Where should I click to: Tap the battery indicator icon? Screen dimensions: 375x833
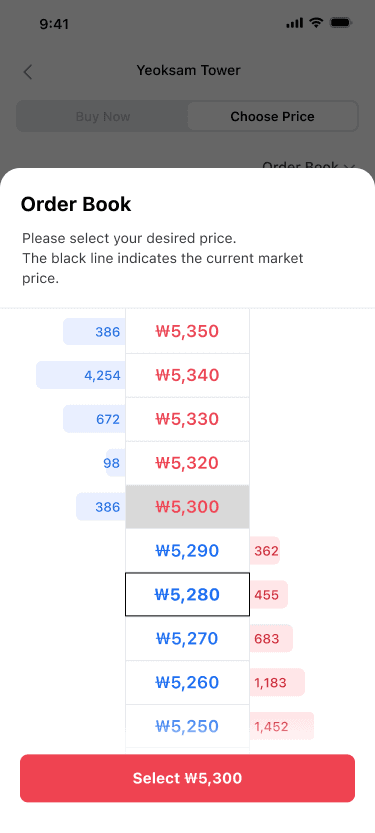point(340,23)
